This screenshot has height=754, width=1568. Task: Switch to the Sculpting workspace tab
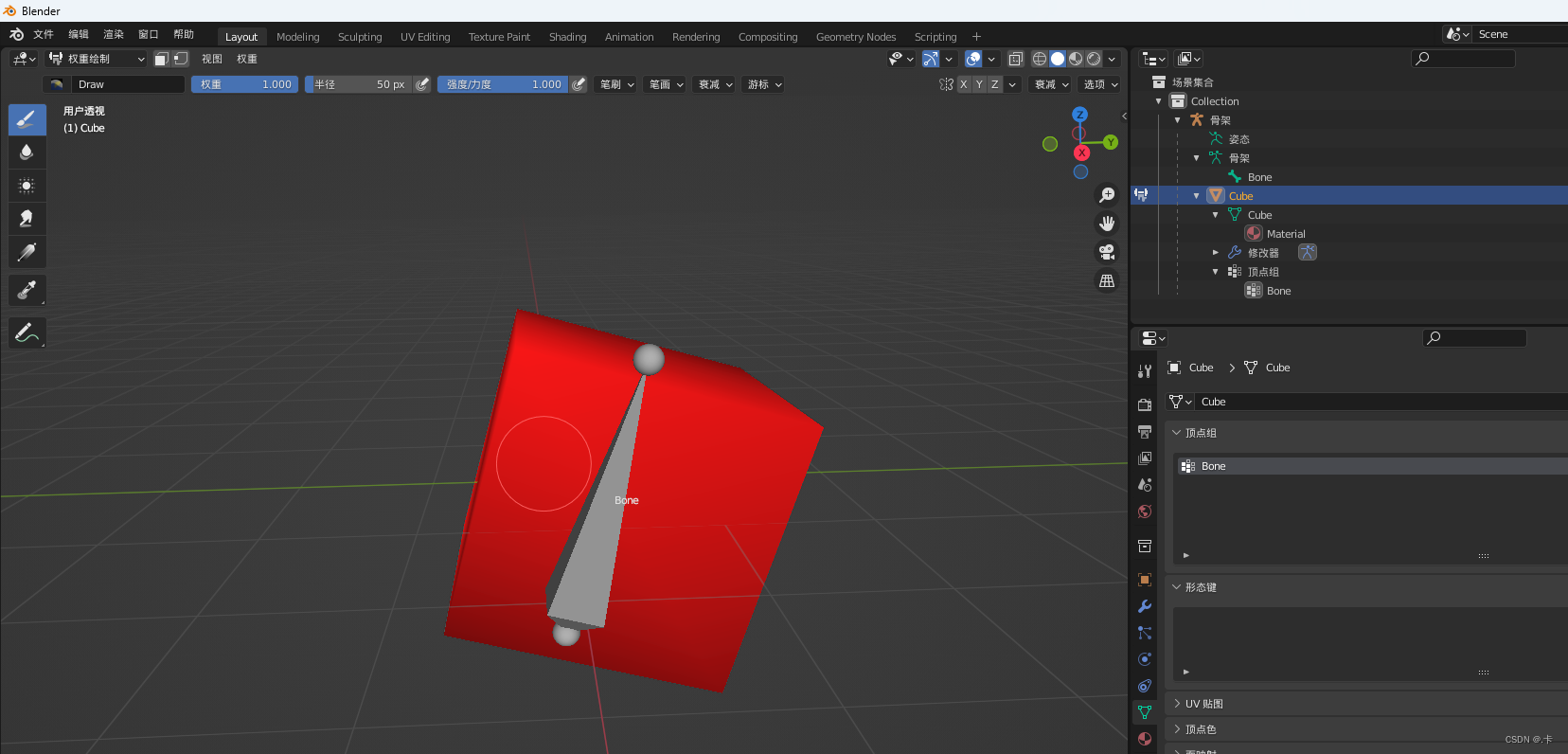pyautogui.click(x=360, y=37)
